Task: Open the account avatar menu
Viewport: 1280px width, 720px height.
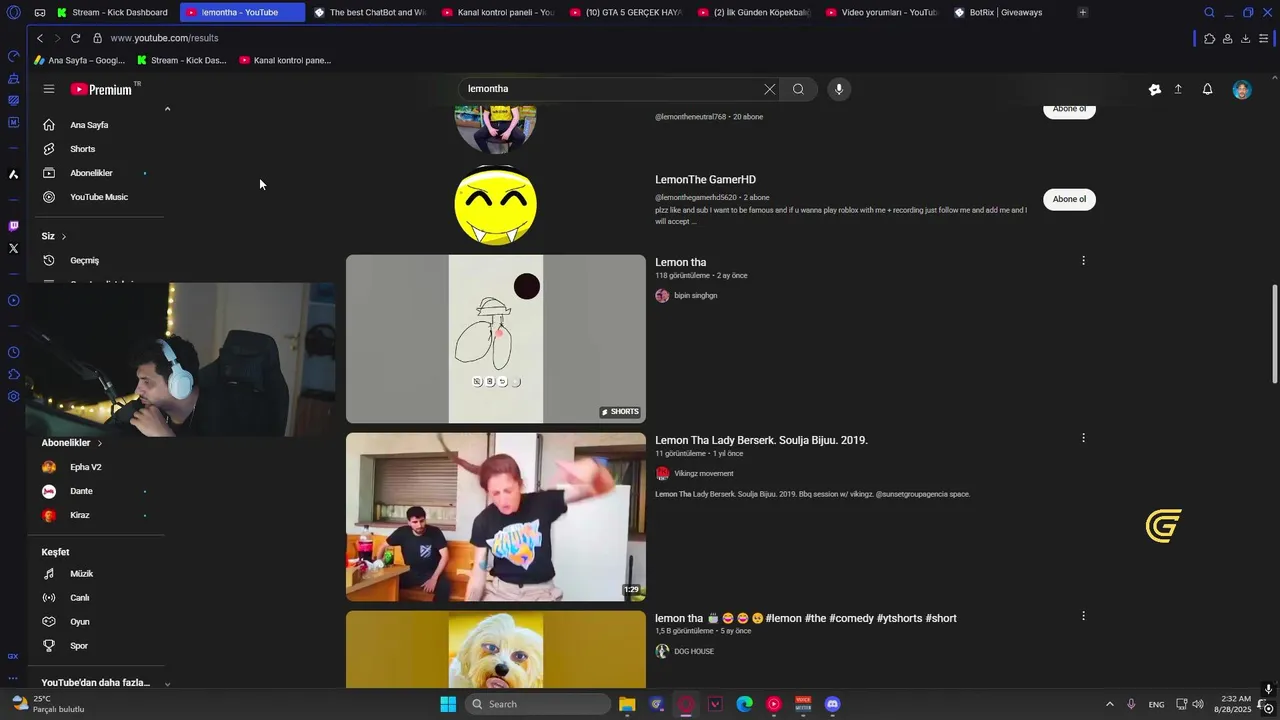Action: [x=1242, y=89]
